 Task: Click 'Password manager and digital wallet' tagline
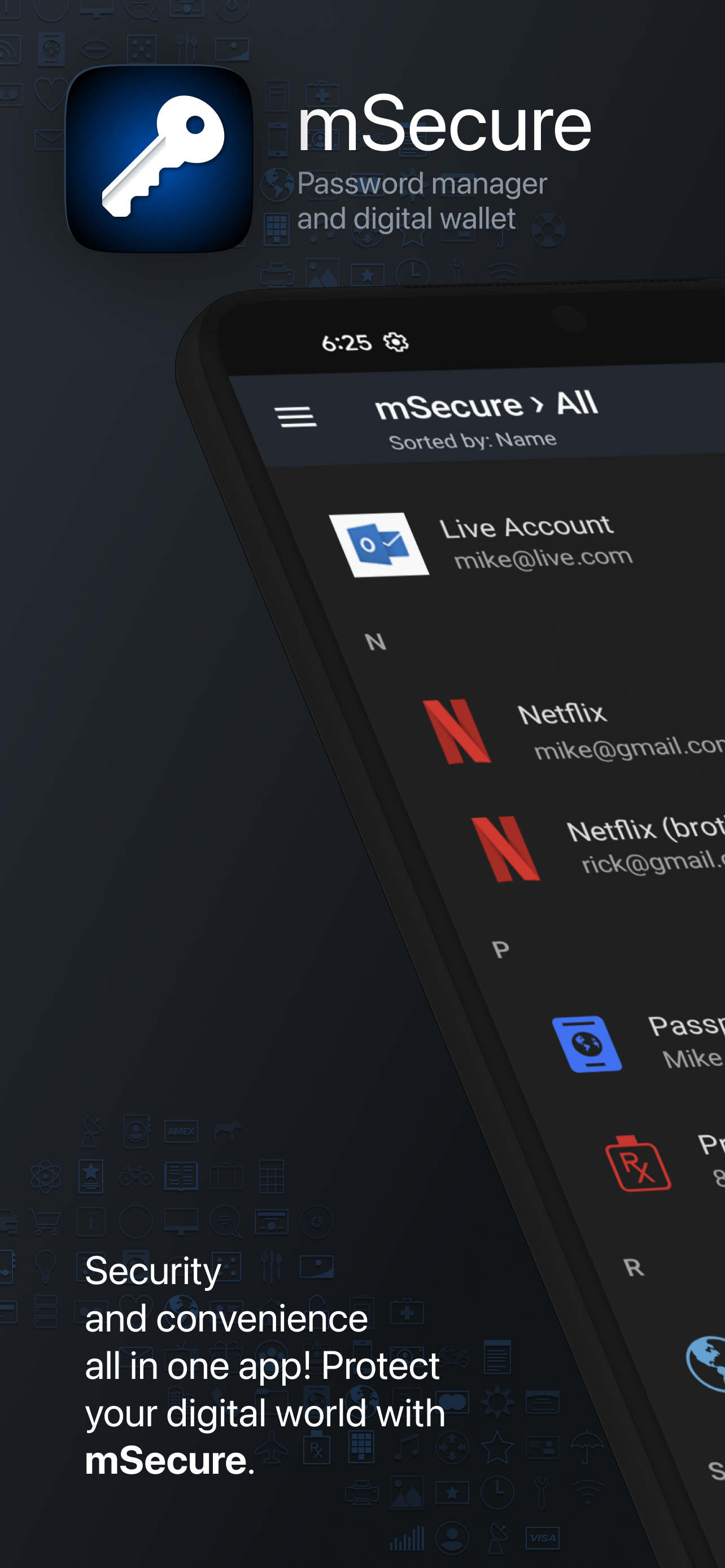pos(422,201)
